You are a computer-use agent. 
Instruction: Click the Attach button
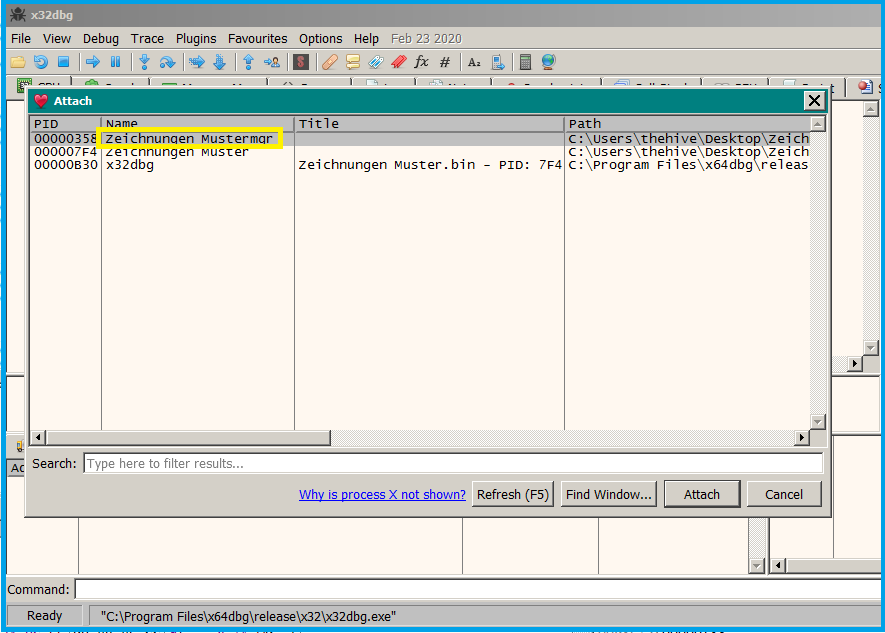click(x=701, y=494)
